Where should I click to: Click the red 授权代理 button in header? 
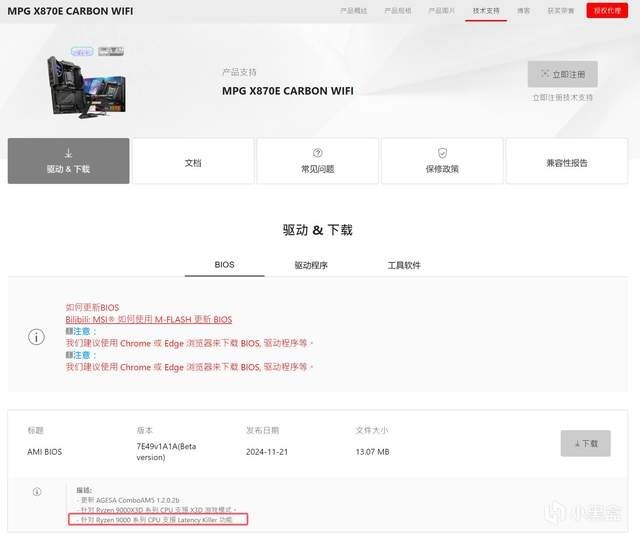[x=607, y=11]
